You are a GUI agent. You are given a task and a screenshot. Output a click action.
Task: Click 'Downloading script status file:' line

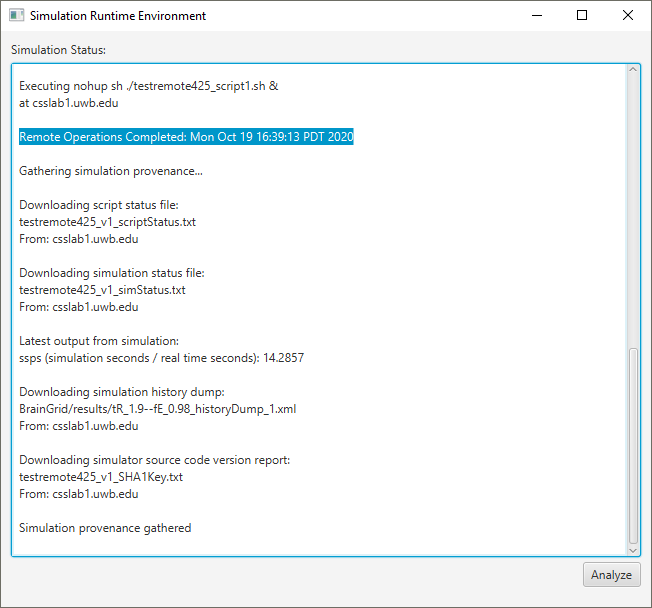click(99, 205)
